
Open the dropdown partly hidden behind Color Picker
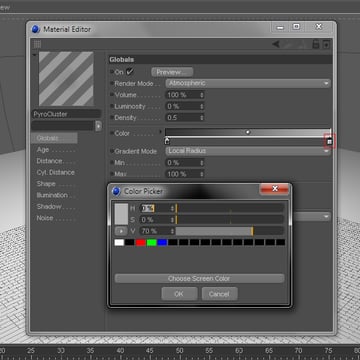click(x=311, y=217)
